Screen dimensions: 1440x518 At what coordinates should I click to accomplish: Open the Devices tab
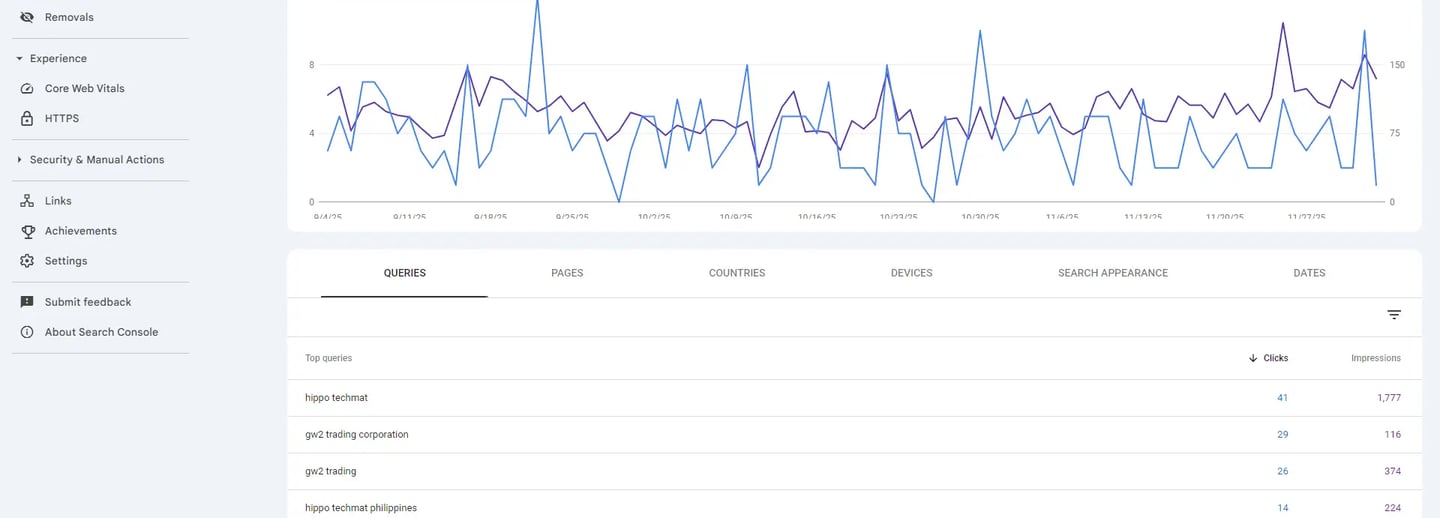pos(911,273)
